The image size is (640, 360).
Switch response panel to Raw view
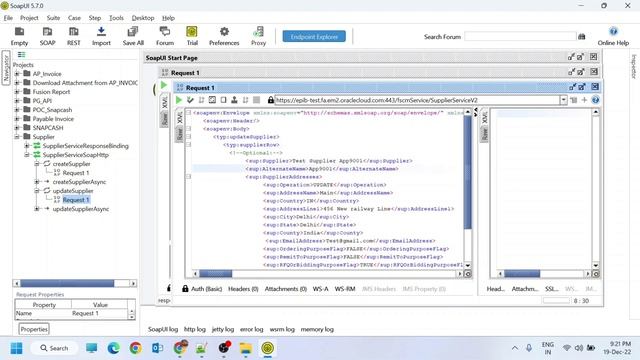coord(484,134)
